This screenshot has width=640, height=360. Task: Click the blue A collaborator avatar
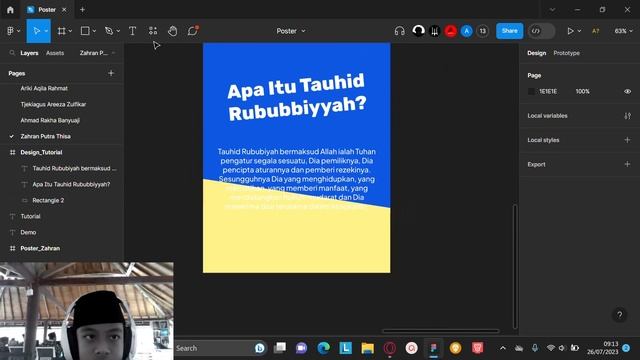(467, 31)
